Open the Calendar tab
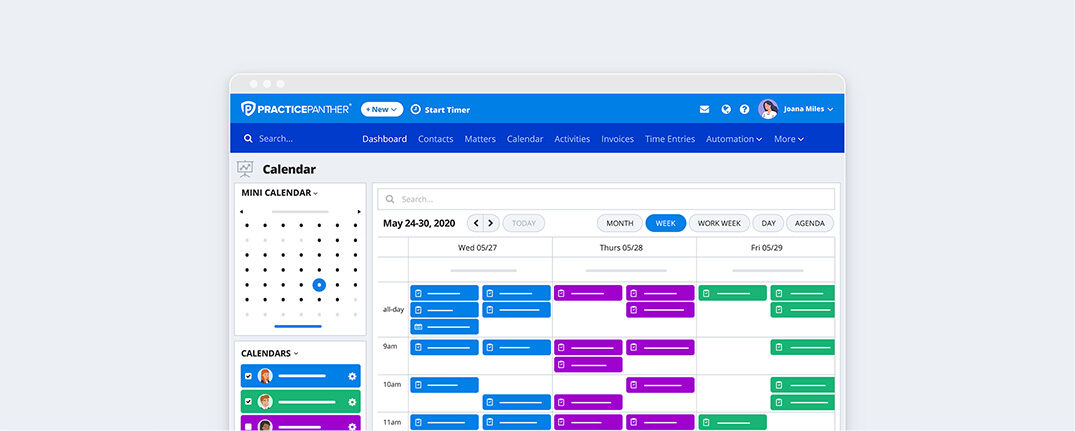 coord(525,139)
